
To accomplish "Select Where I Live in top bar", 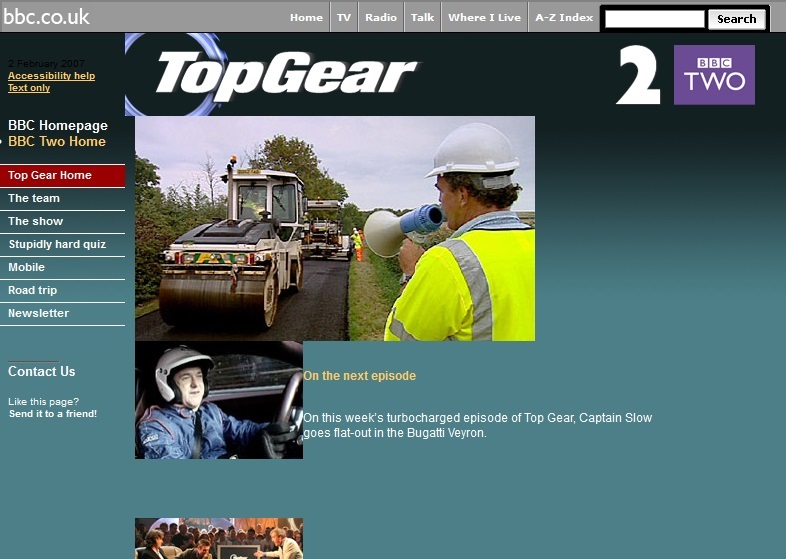I will tap(484, 17).
